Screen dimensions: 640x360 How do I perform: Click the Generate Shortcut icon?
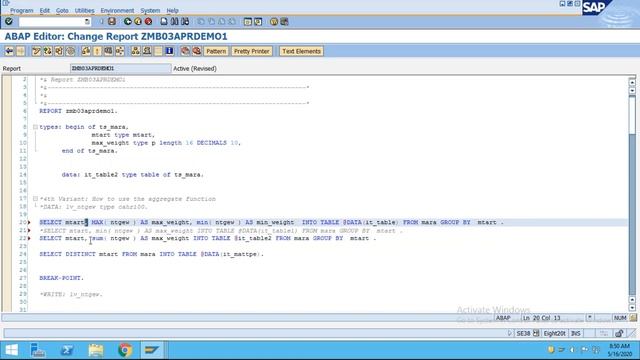pyautogui.click(x=258, y=21)
